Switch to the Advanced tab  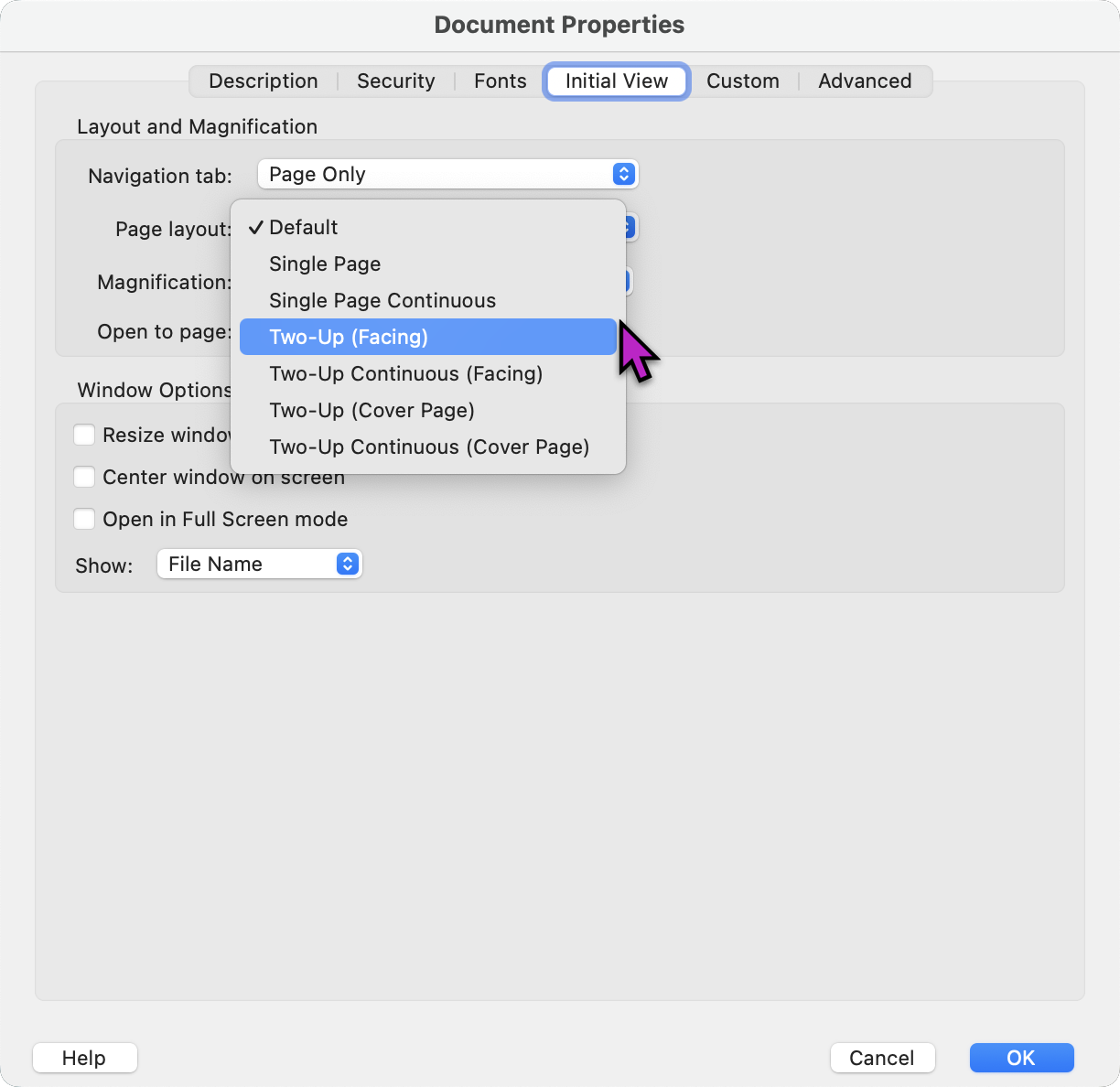point(865,81)
